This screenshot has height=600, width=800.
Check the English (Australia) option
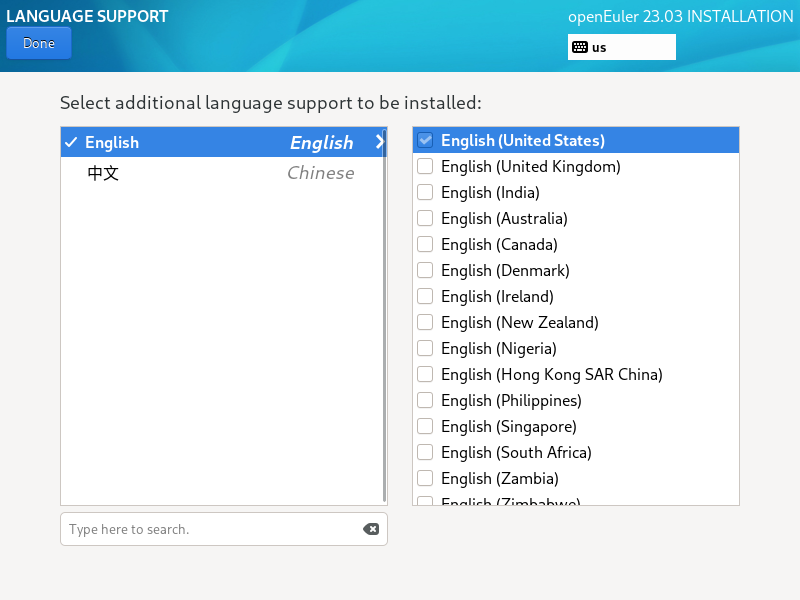(x=425, y=219)
